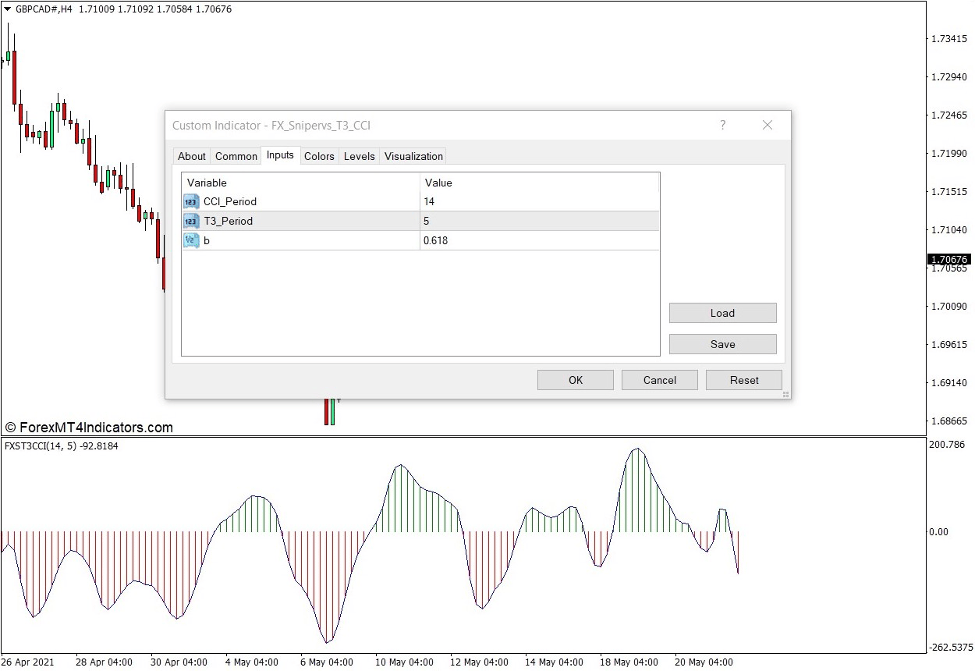Switch to the Colors tab

pyautogui.click(x=319, y=156)
